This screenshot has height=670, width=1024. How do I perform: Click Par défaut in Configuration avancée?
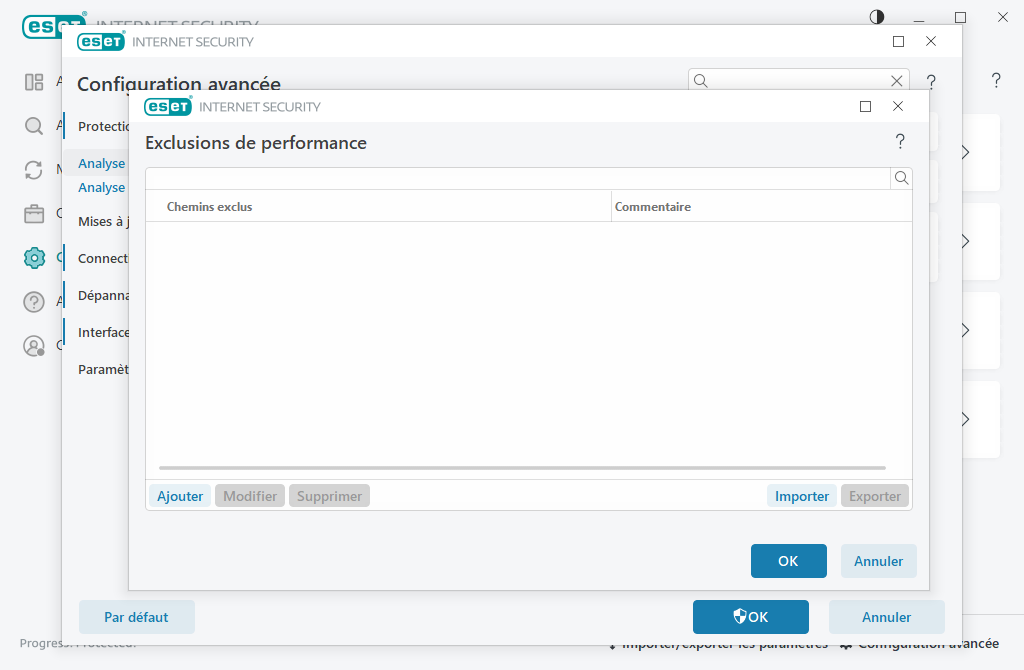(136, 617)
